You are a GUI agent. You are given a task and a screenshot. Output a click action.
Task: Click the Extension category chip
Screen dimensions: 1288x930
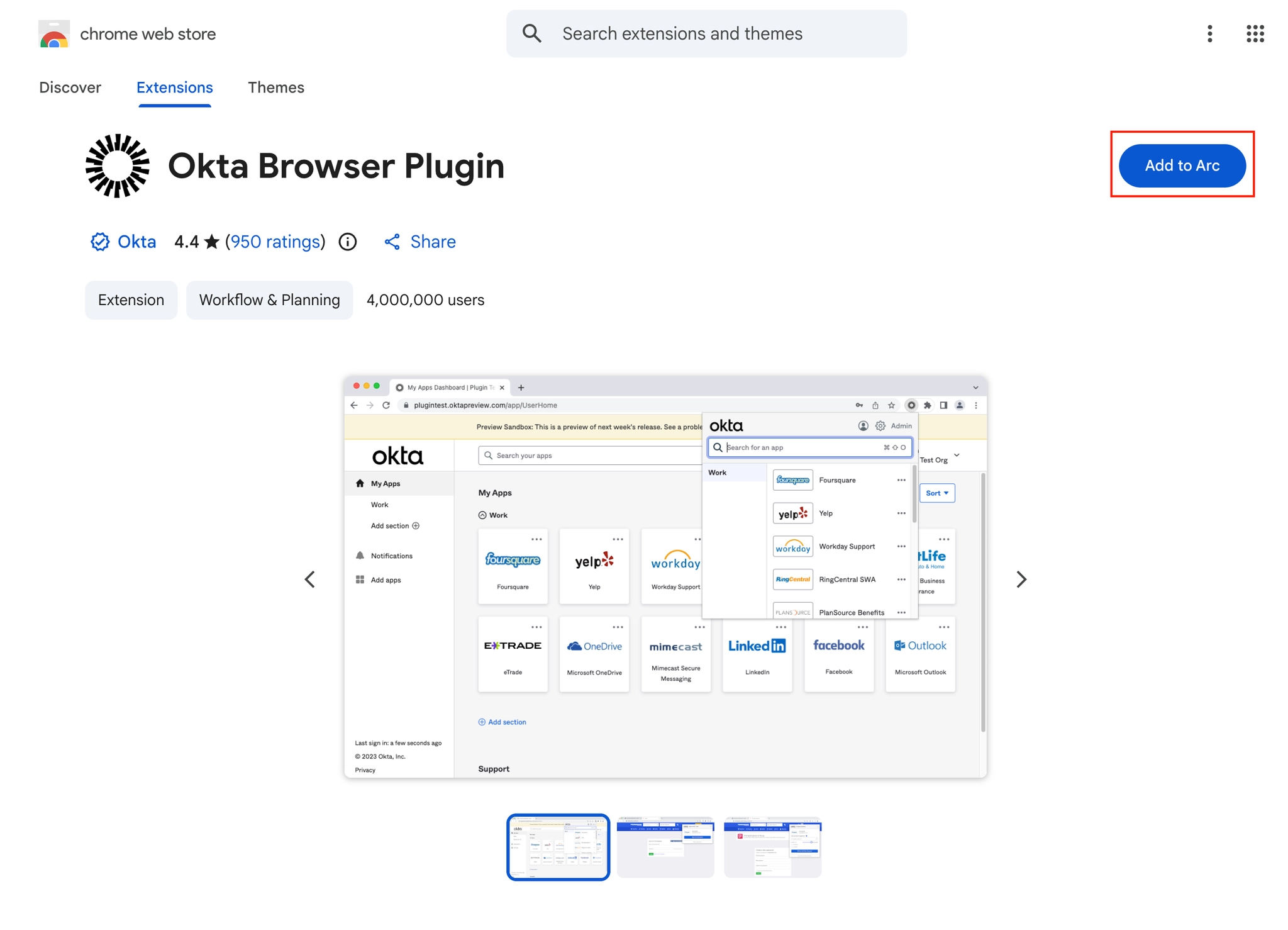coord(131,300)
